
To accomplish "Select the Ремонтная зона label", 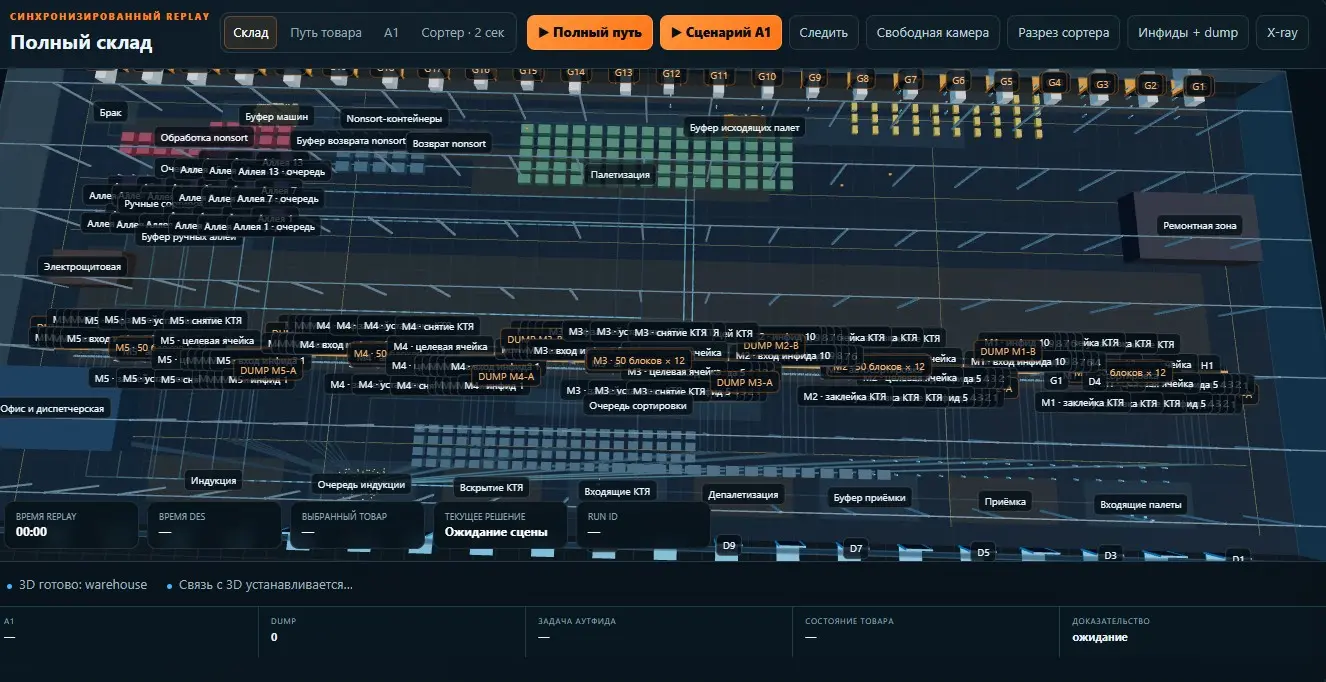I will coord(1199,226).
